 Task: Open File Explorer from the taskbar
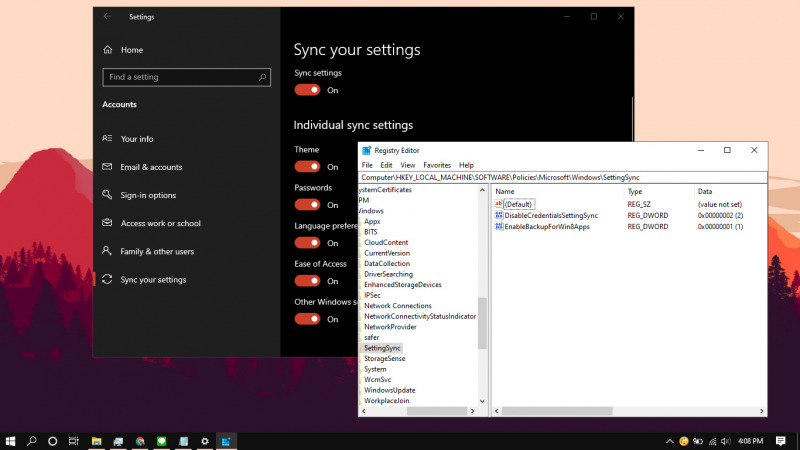click(96, 441)
